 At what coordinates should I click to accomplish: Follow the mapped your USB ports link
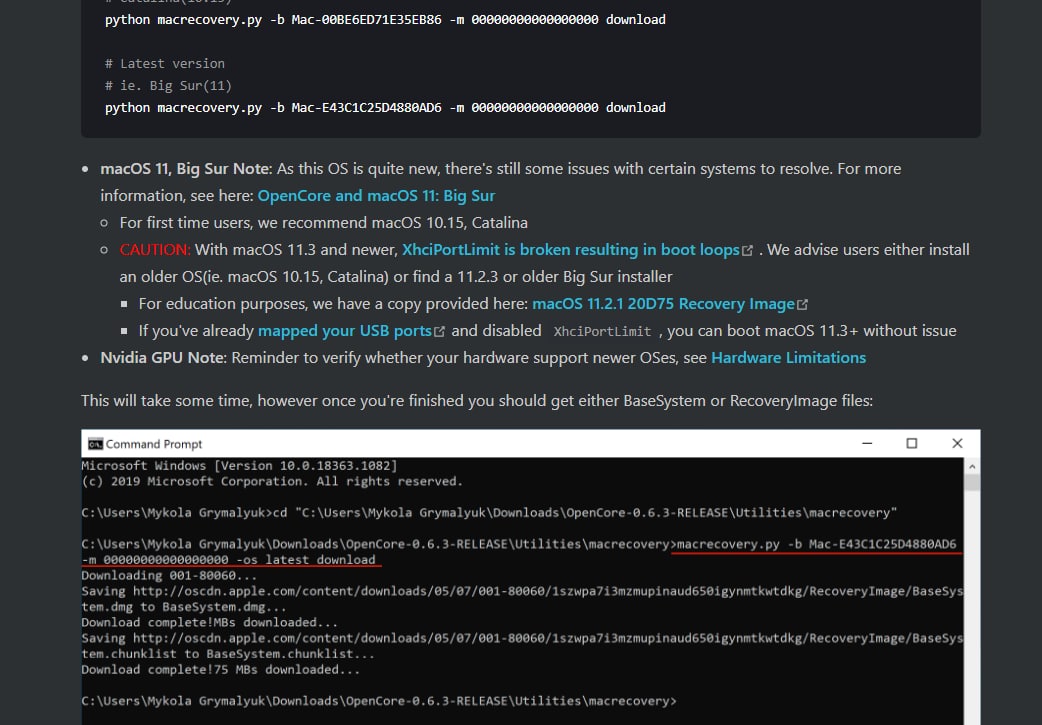coord(345,331)
